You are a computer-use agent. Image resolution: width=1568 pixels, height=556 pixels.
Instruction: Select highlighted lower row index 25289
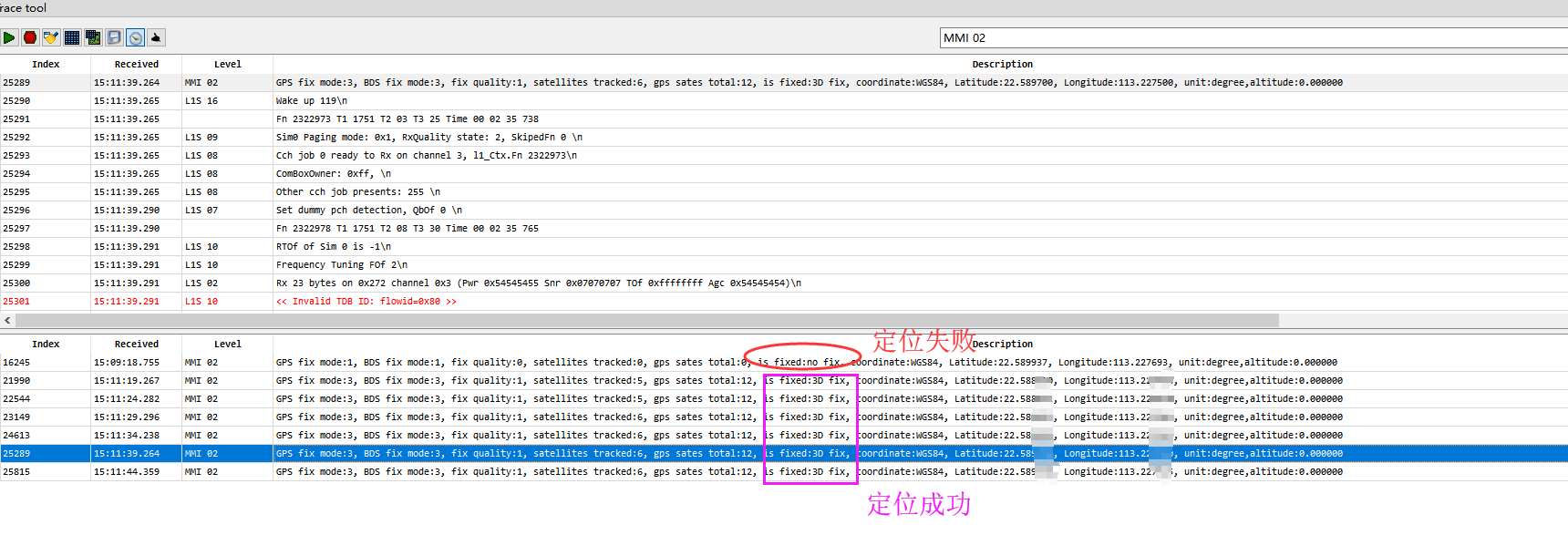click(784, 454)
